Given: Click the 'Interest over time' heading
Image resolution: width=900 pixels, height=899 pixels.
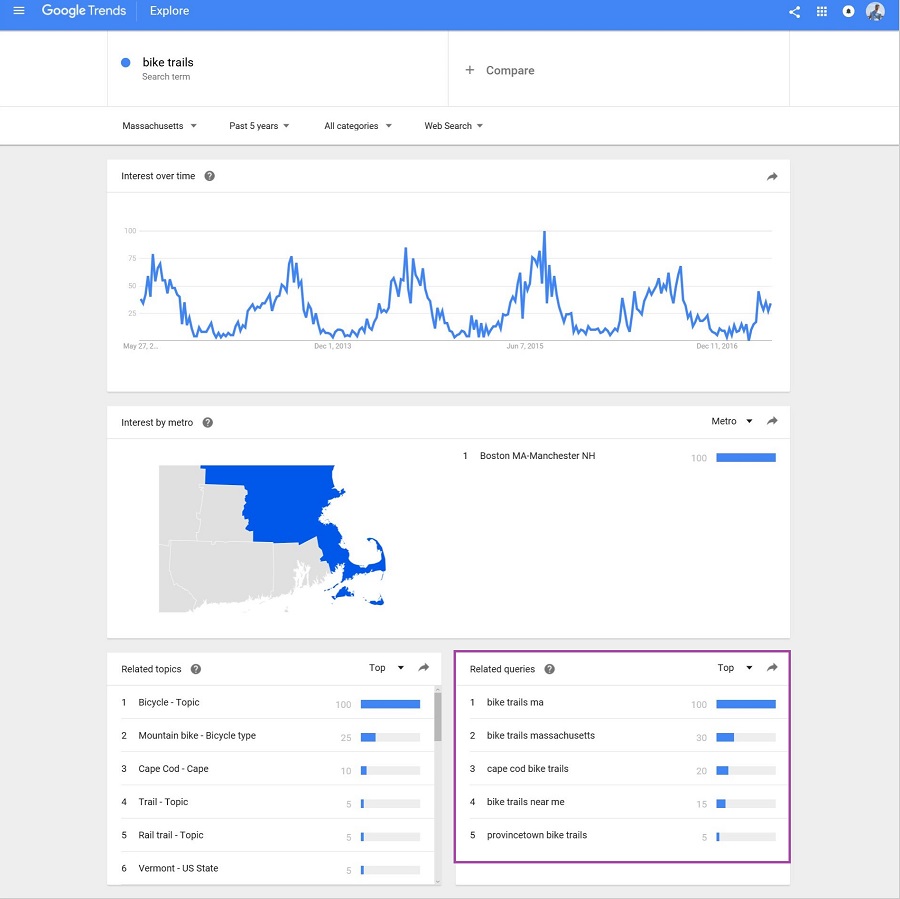Looking at the screenshot, I should pos(158,176).
